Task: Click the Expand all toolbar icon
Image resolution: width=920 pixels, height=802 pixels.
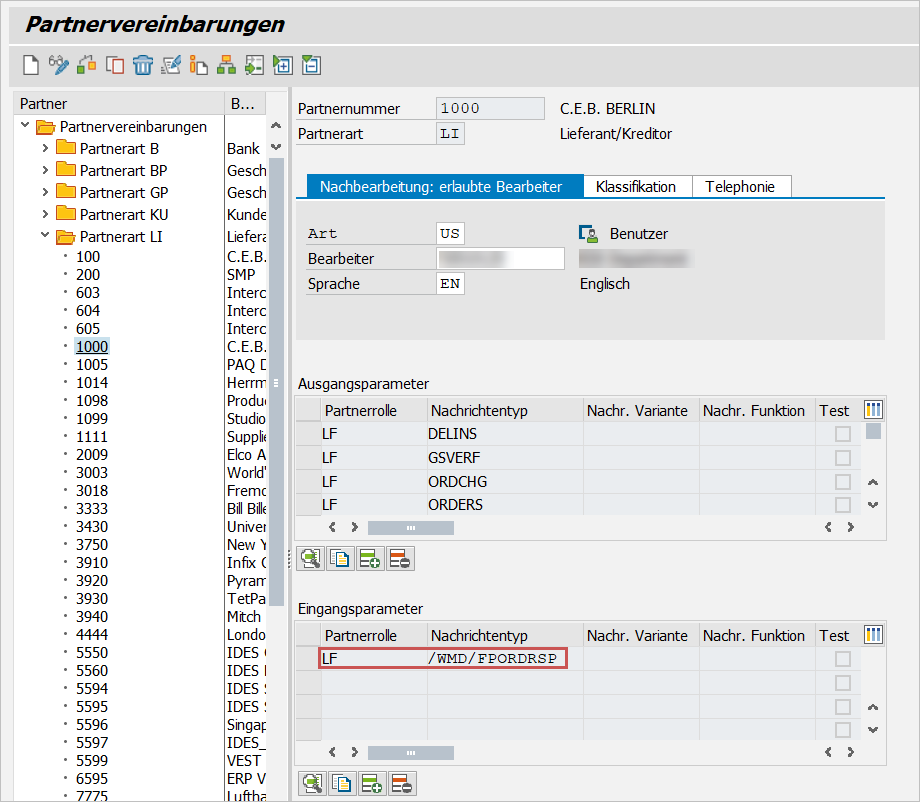Action: coord(283,66)
